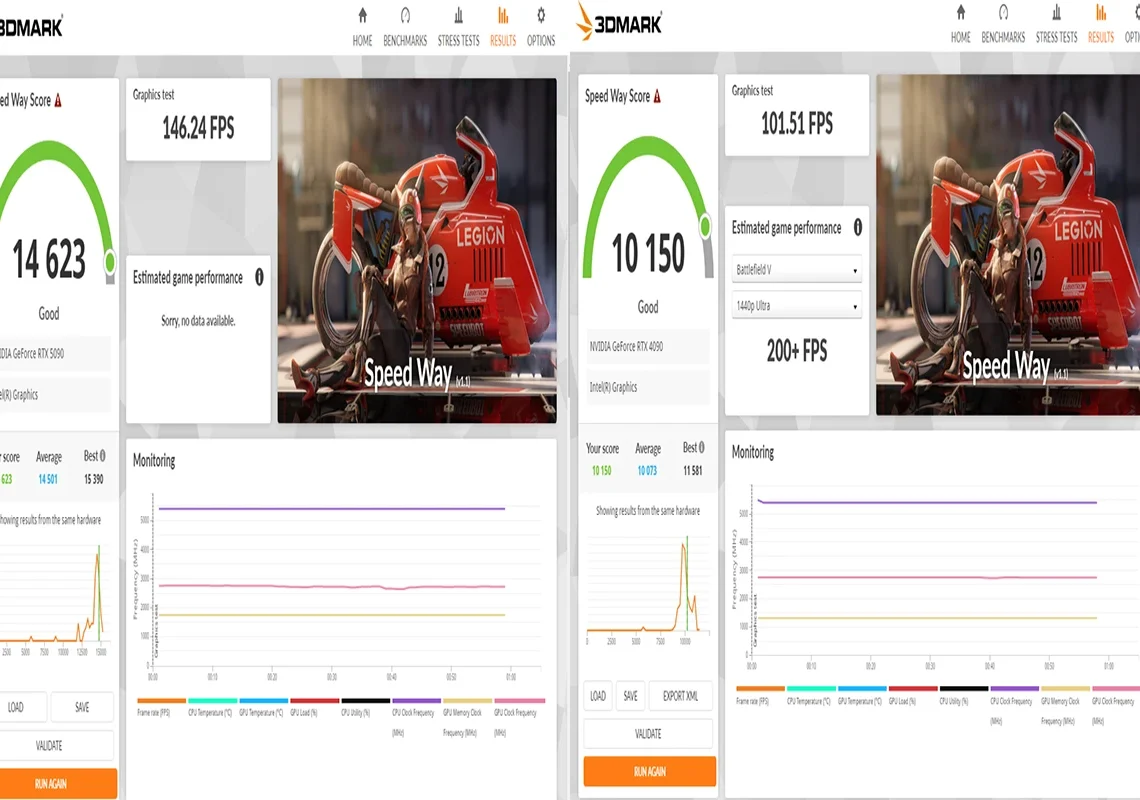Toggle CPU Utility (%) legend in right monitoring chart
1140x800 pixels.
pos(963,696)
